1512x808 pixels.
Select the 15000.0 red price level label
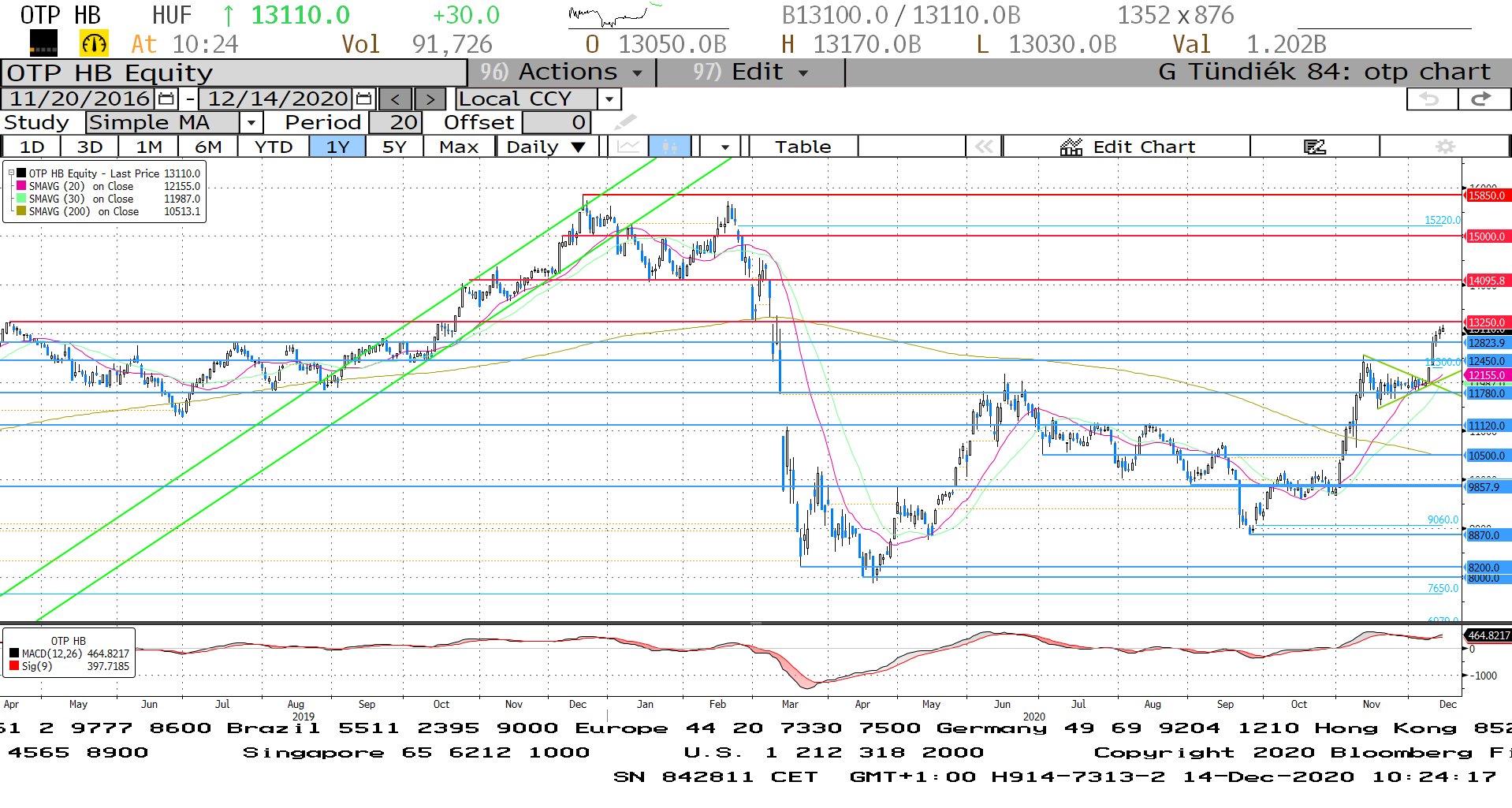pyautogui.click(x=1487, y=236)
